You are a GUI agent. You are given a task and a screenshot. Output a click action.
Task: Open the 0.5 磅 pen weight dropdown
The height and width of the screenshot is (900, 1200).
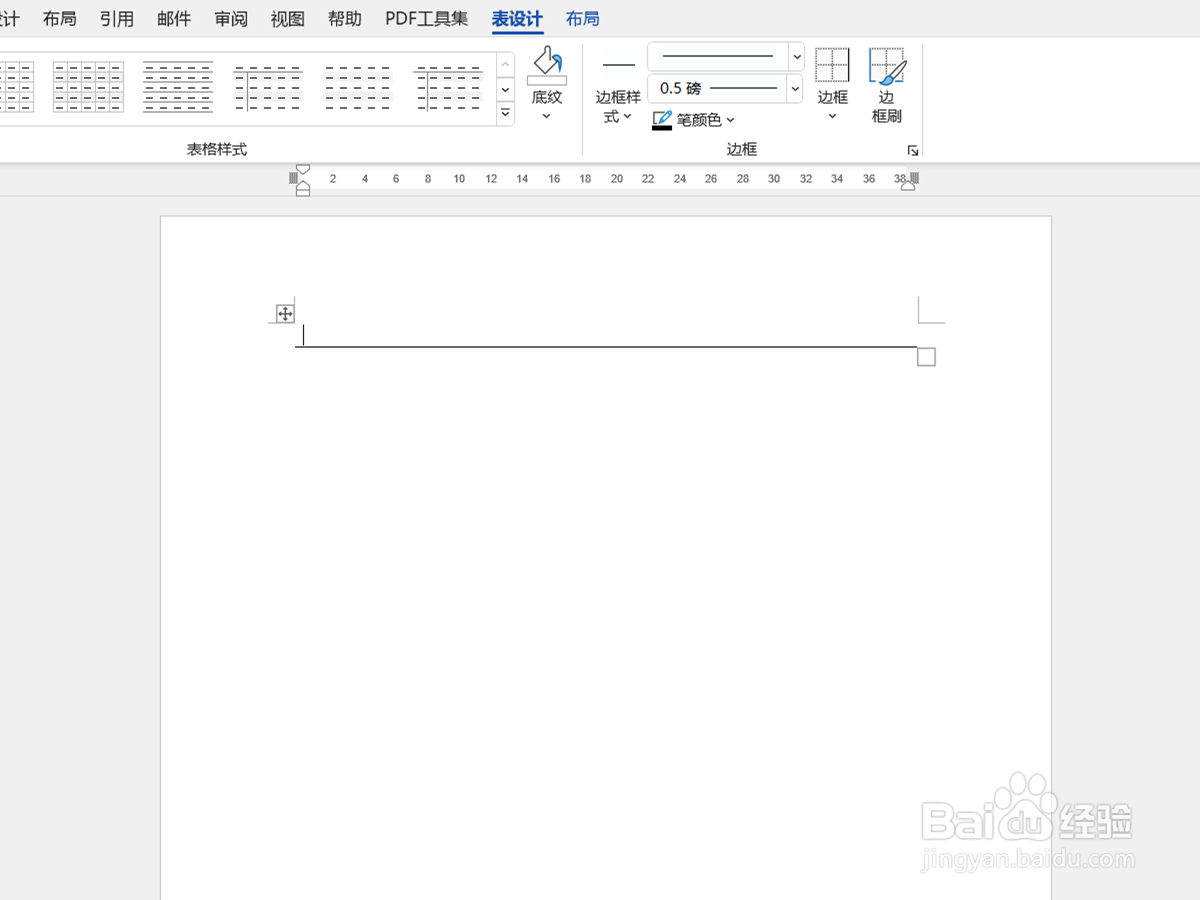[795, 89]
